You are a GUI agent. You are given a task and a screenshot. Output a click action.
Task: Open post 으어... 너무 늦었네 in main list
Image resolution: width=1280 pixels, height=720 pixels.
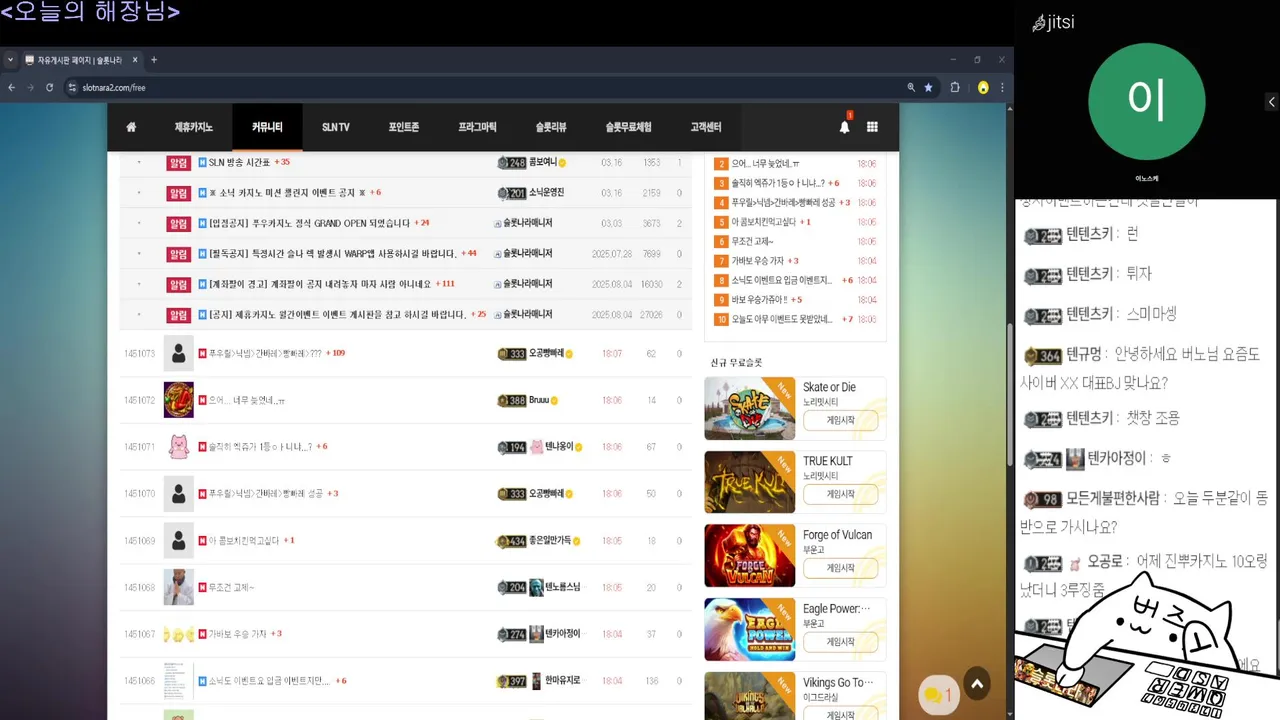pos(246,400)
